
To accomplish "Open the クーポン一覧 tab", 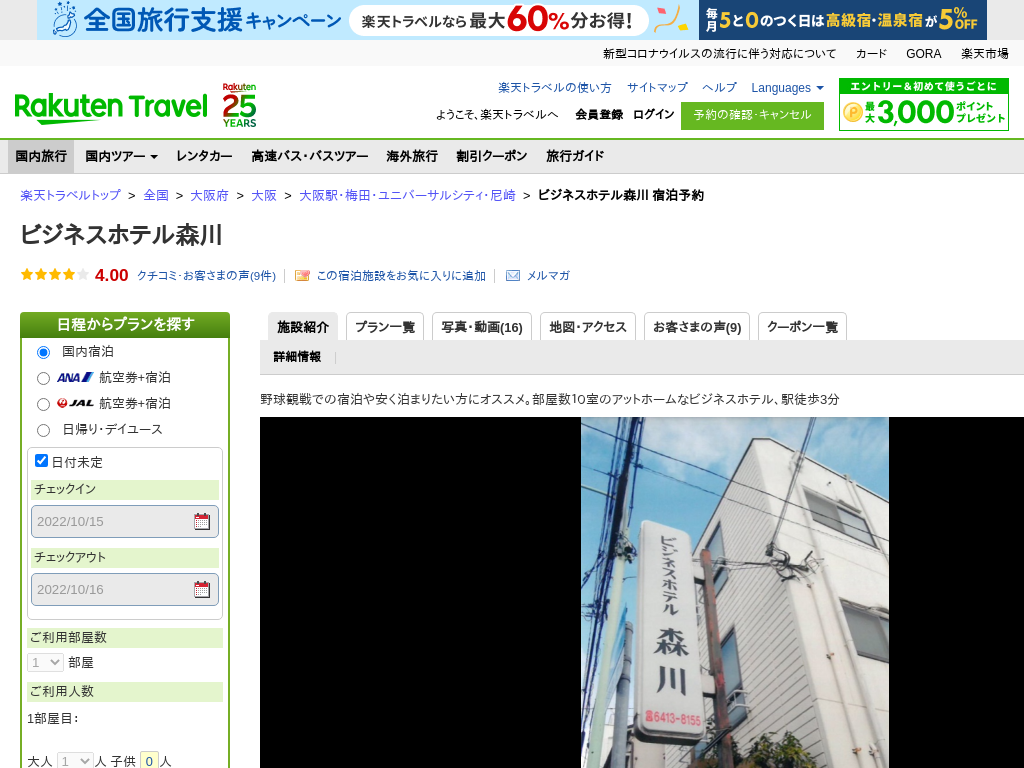I will [802, 327].
